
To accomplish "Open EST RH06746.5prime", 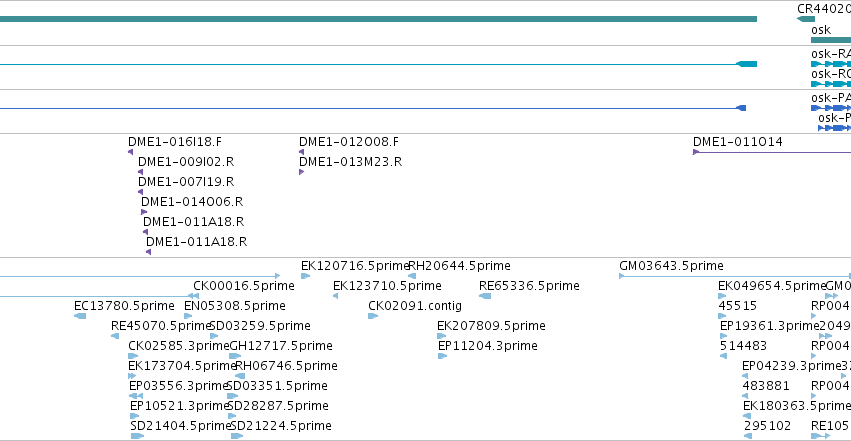I will [x=286, y=366].
